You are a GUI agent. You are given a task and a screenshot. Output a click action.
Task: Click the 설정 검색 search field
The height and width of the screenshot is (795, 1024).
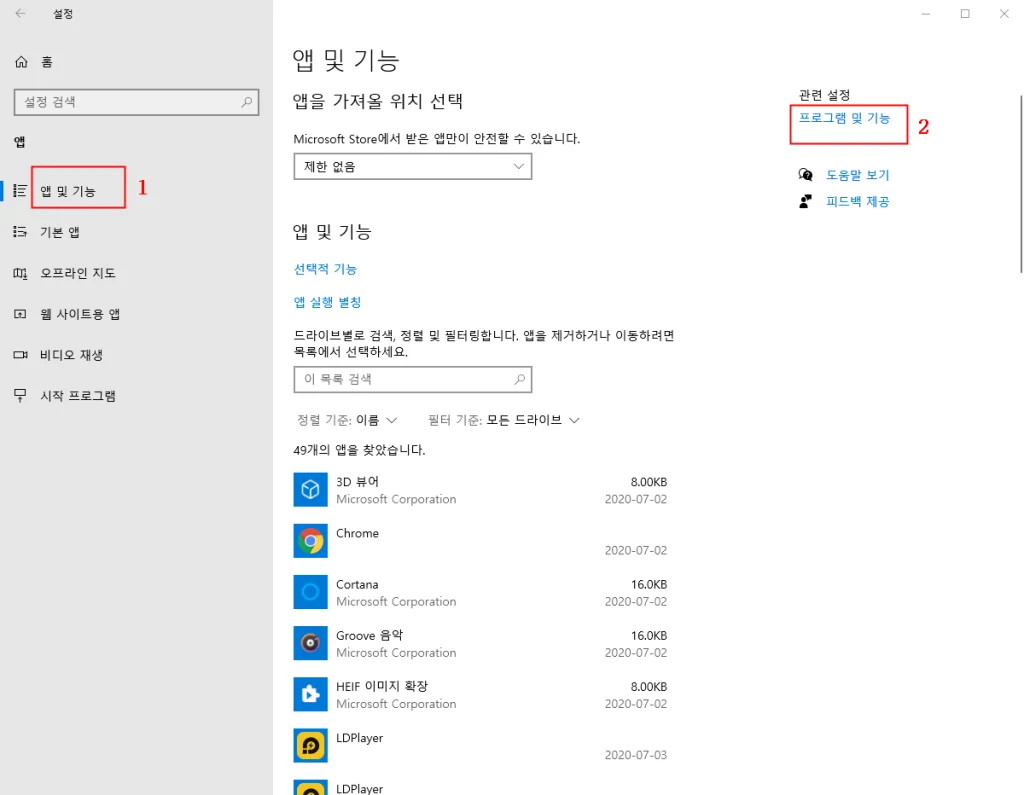click(136, 102)
